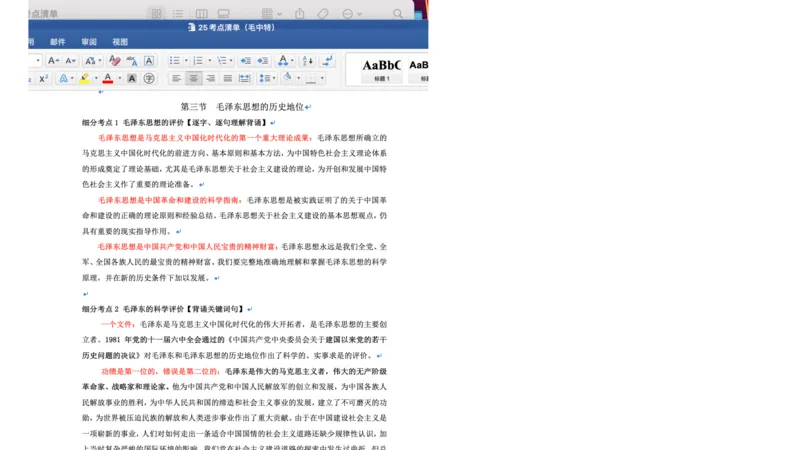Screen dimensions: 800x450
Task: Apply superscript formatting
Action: point(43,78)
